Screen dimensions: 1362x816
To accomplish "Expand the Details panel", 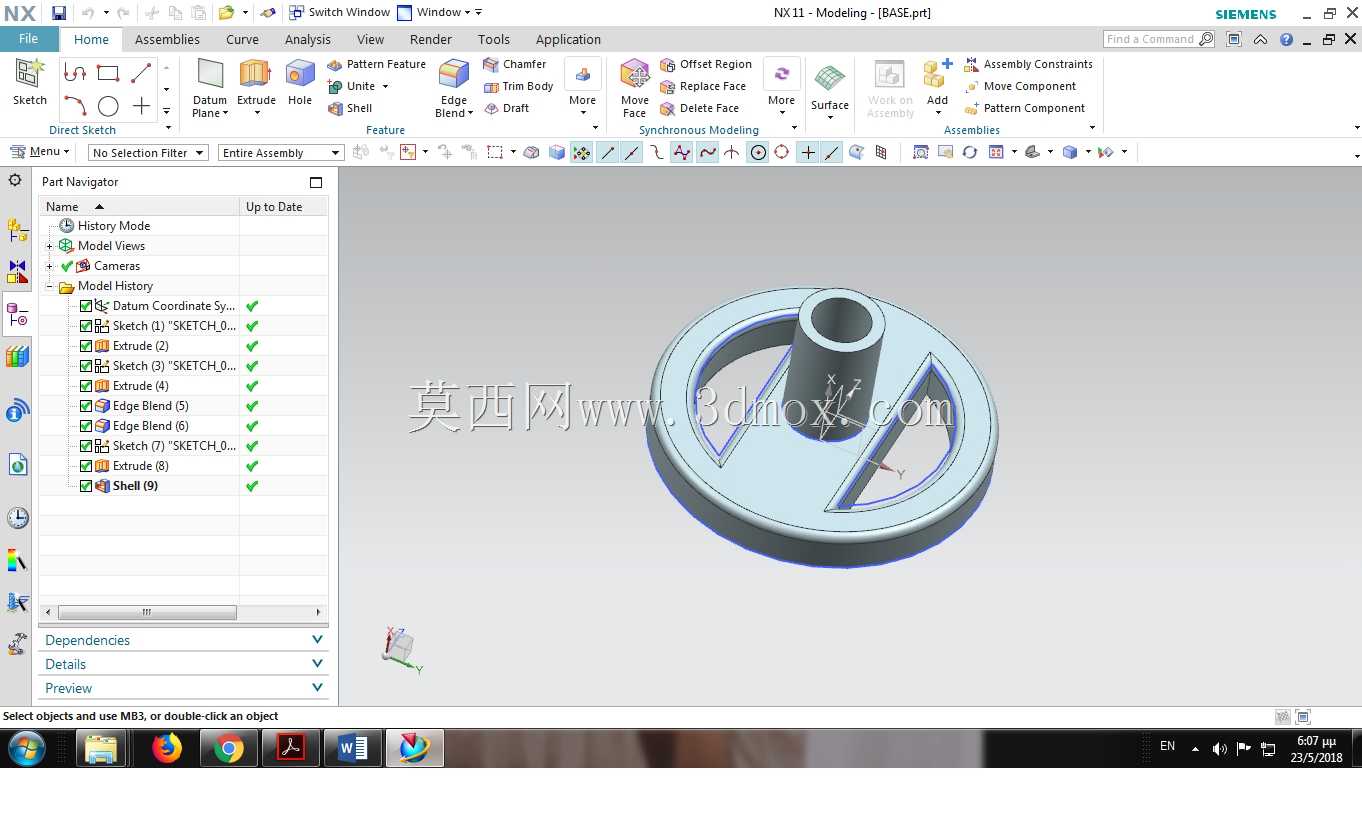I will [x=184, y=664].
